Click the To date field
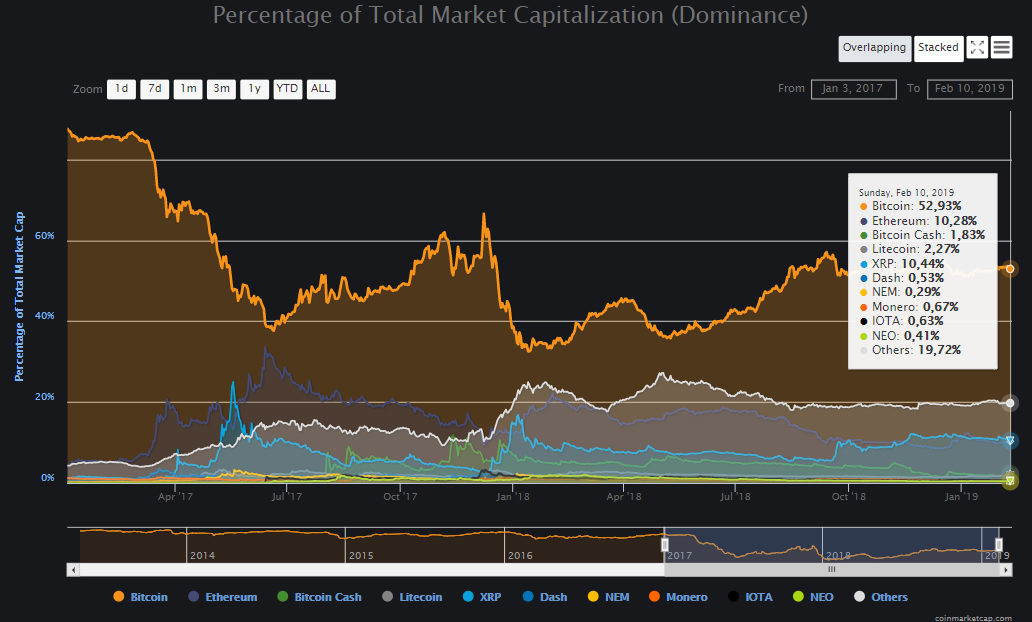The height and width of the screenshot is (622, 1032). tap(970, 89)
